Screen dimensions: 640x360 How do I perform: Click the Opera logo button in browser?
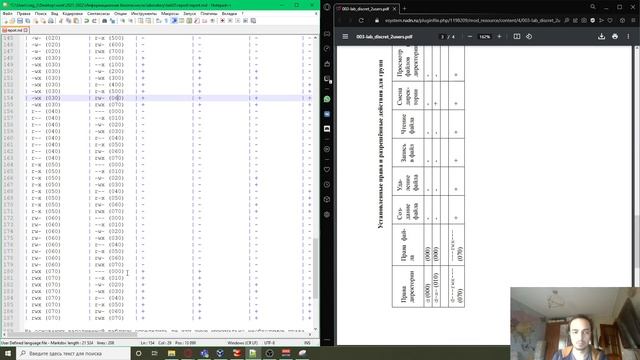327,7
